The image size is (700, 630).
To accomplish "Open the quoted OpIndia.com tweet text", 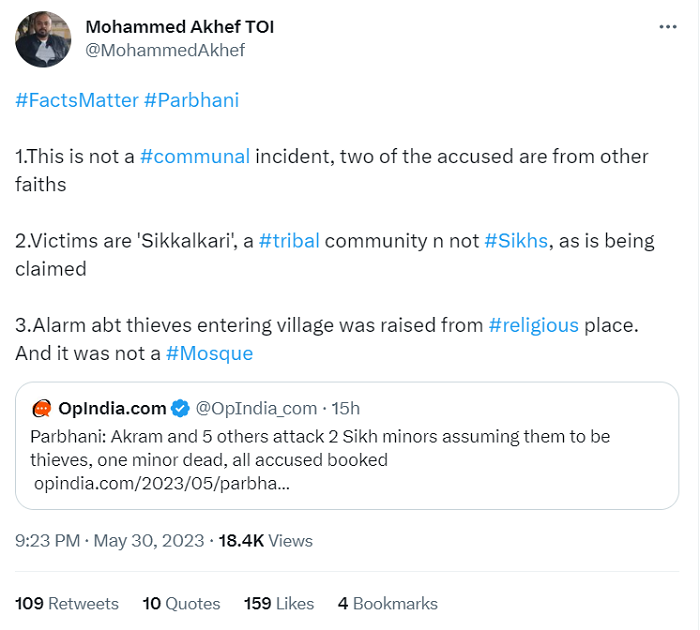I will 320,448.
